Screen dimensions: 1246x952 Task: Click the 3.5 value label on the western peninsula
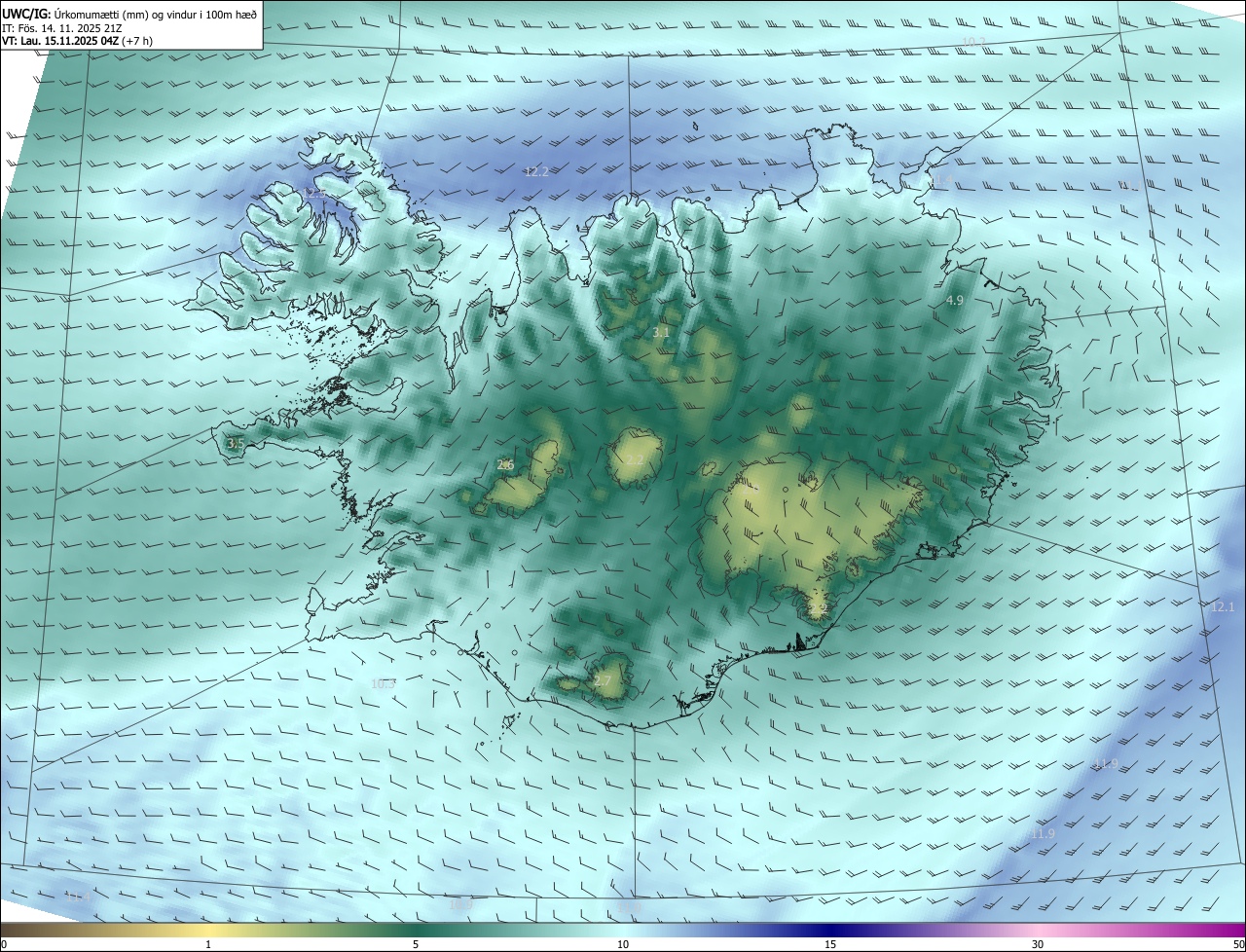coord(235,444)
